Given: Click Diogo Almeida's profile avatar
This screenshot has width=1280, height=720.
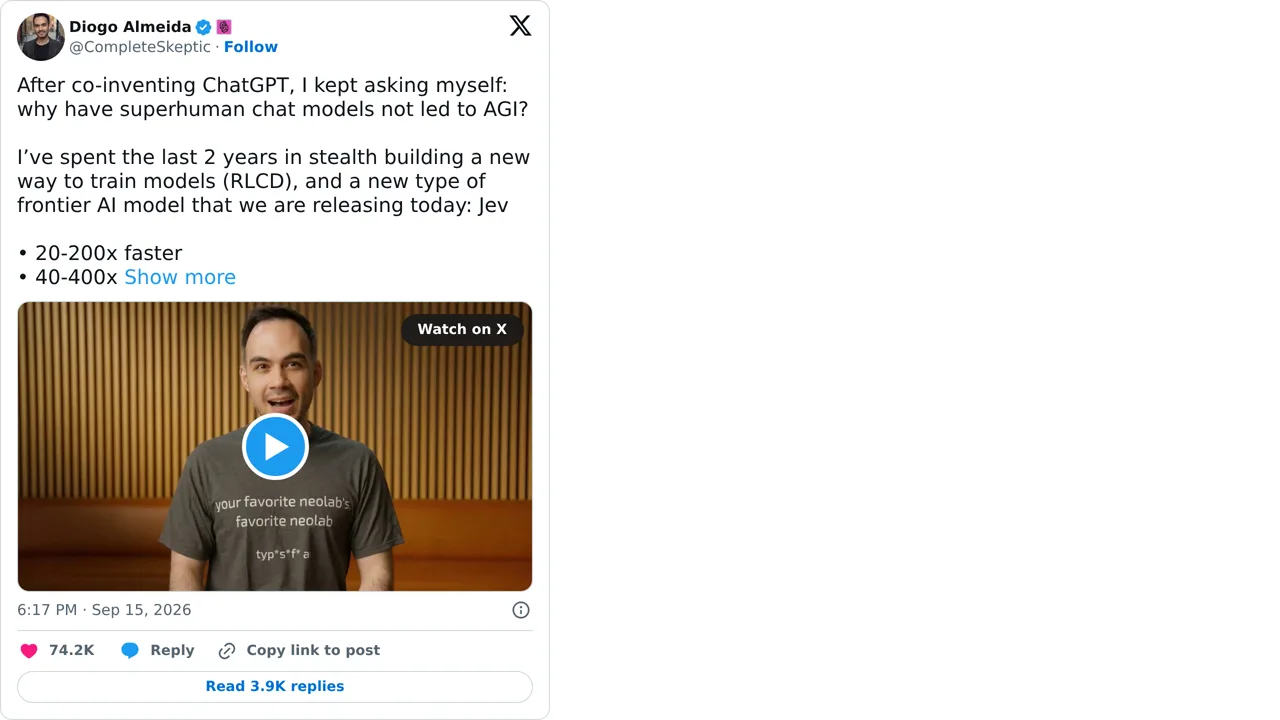Looking at the screenshot, I should pyautogui.click(x=41, y=37).
